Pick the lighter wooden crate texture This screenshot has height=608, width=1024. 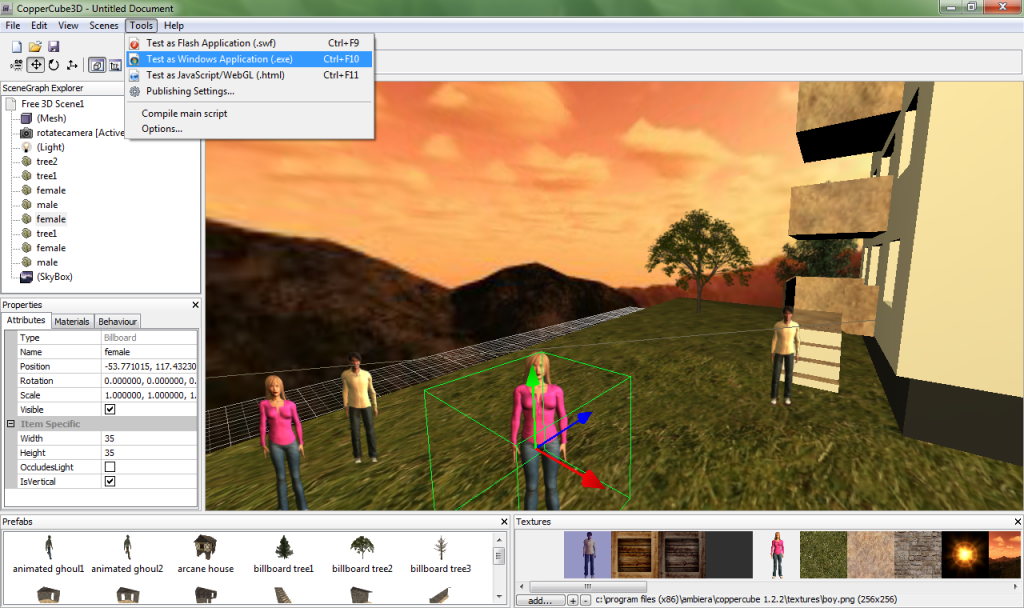pyautogui.click(x=635, y=554)
